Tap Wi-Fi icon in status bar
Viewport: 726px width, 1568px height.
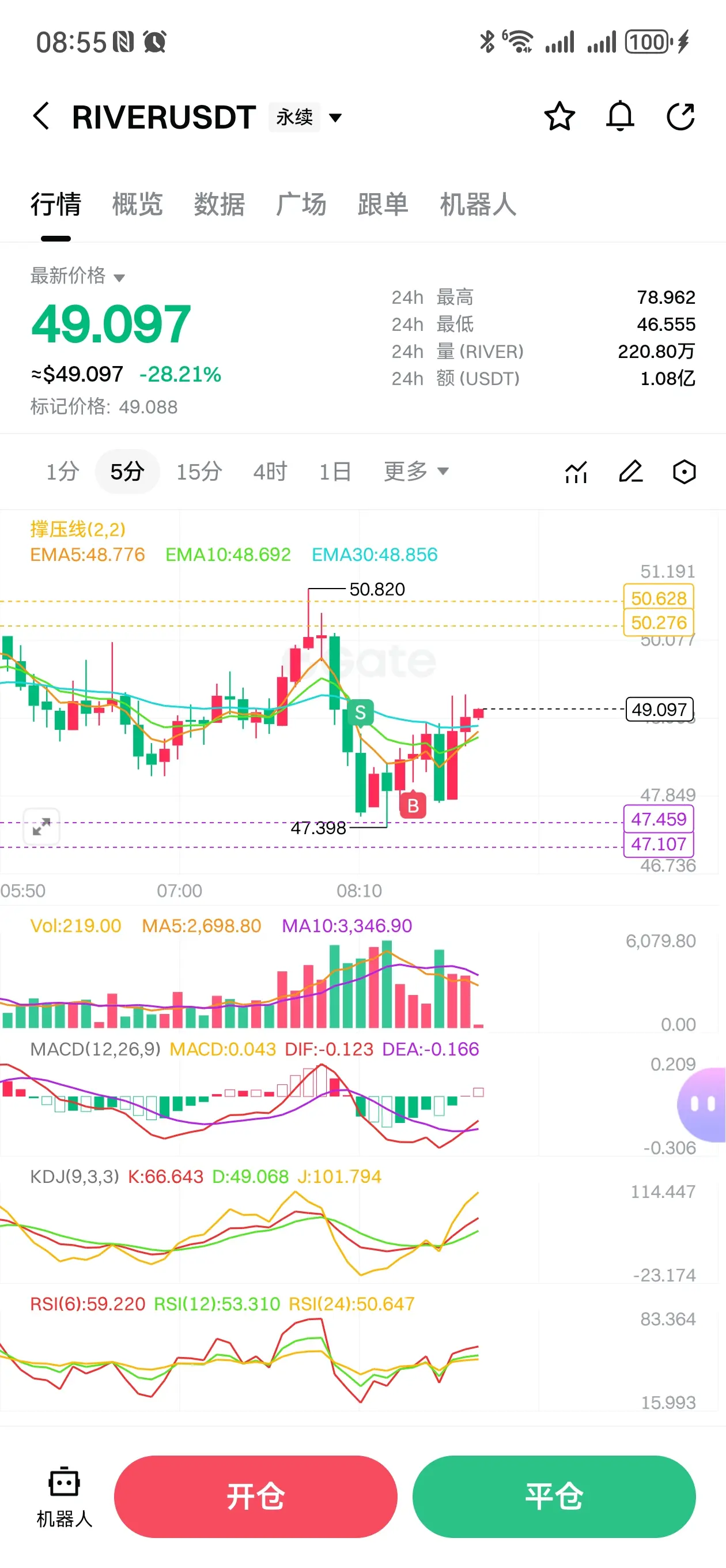click(x=518, y=42)
